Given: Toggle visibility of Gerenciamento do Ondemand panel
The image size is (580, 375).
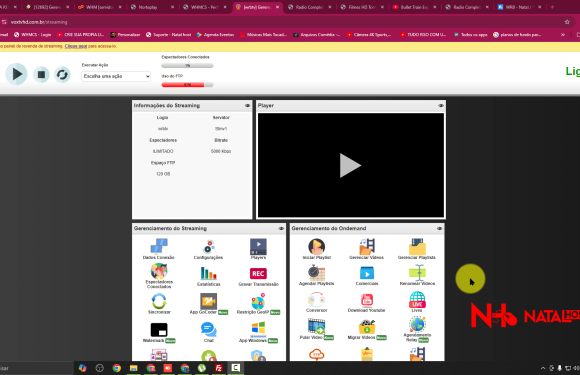Looking at the screenshot, I should (439, 229).
